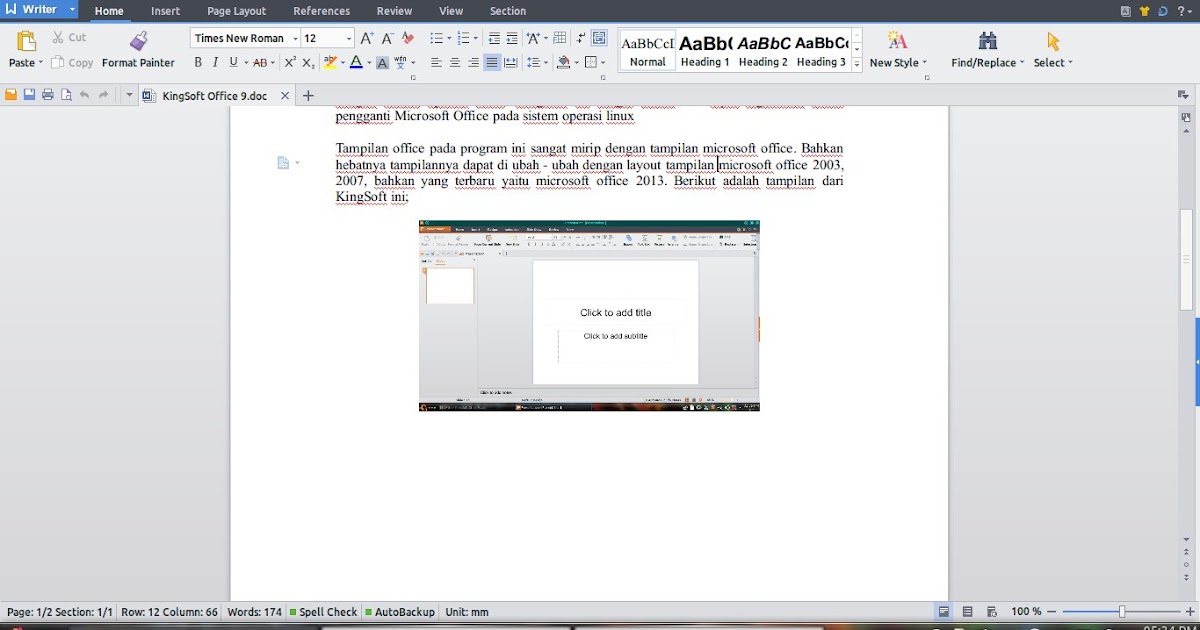Viewport: 1200px width, 630px height.
Task: Apply subscript formatting
Action: coord(308,62)
